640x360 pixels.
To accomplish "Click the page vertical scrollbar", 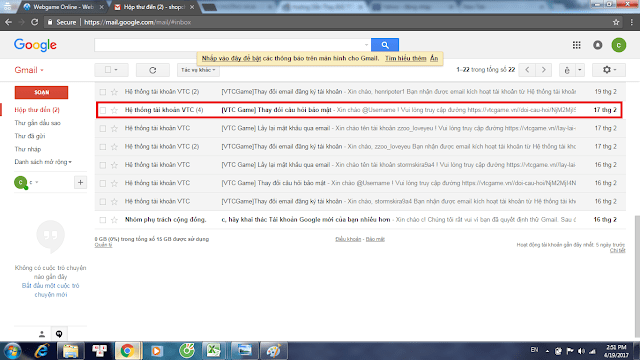I will click(x=636, y=278).
